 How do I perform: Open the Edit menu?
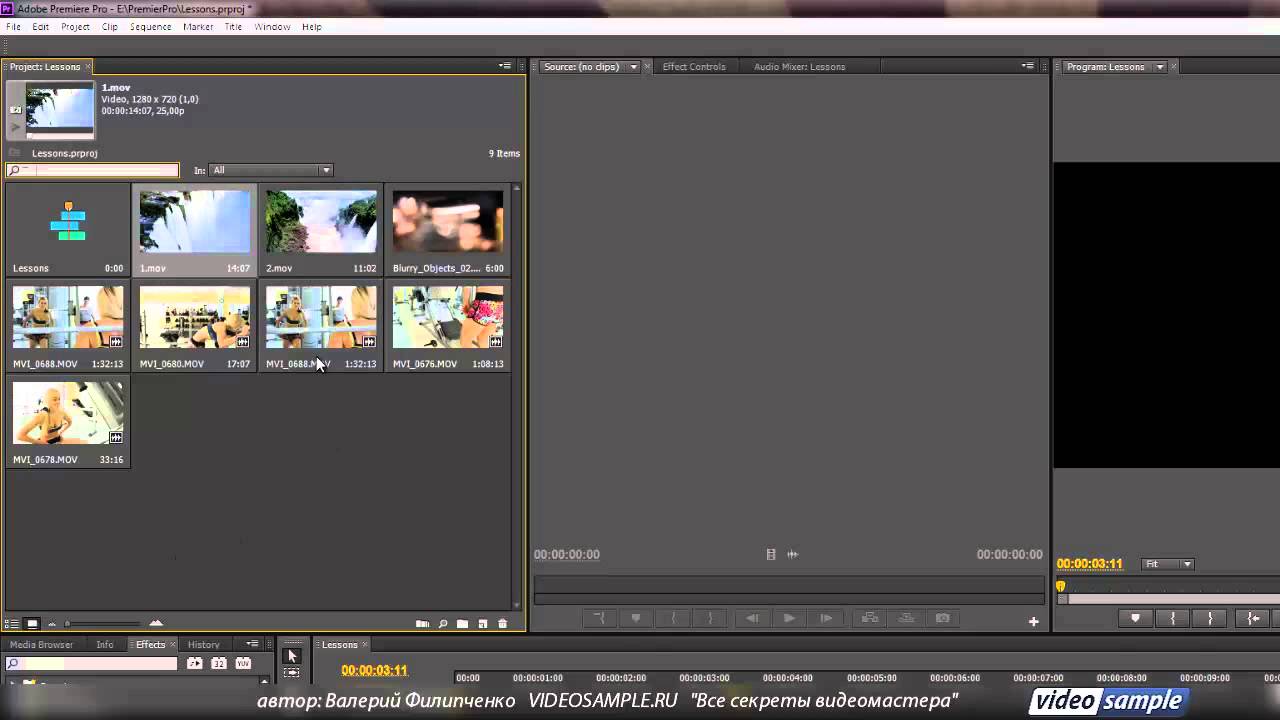(x=40, y=27)
